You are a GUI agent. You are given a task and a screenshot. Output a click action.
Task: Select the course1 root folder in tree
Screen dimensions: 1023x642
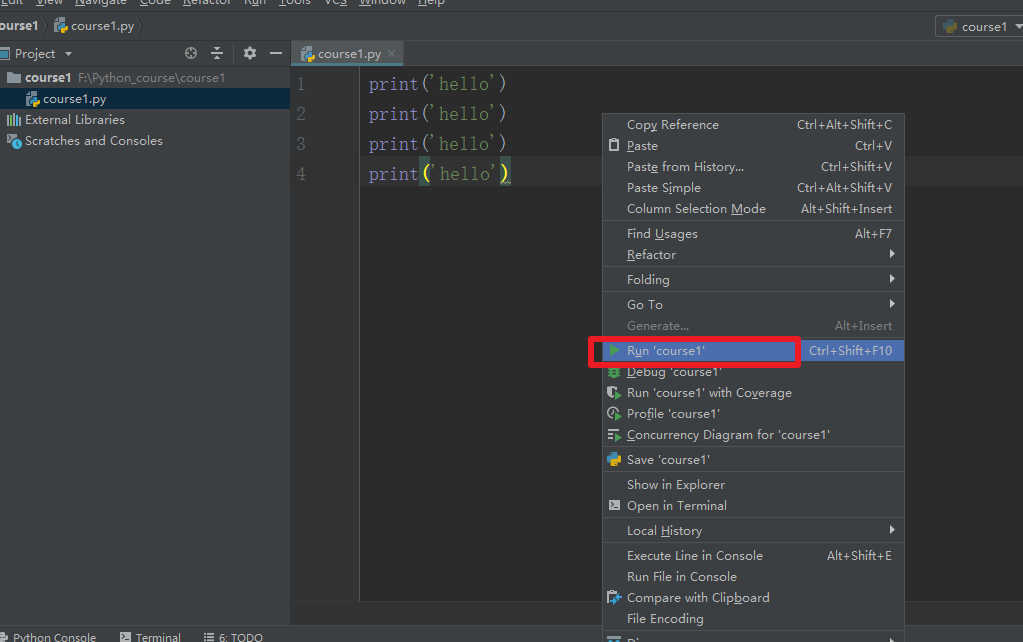[145, 78]
